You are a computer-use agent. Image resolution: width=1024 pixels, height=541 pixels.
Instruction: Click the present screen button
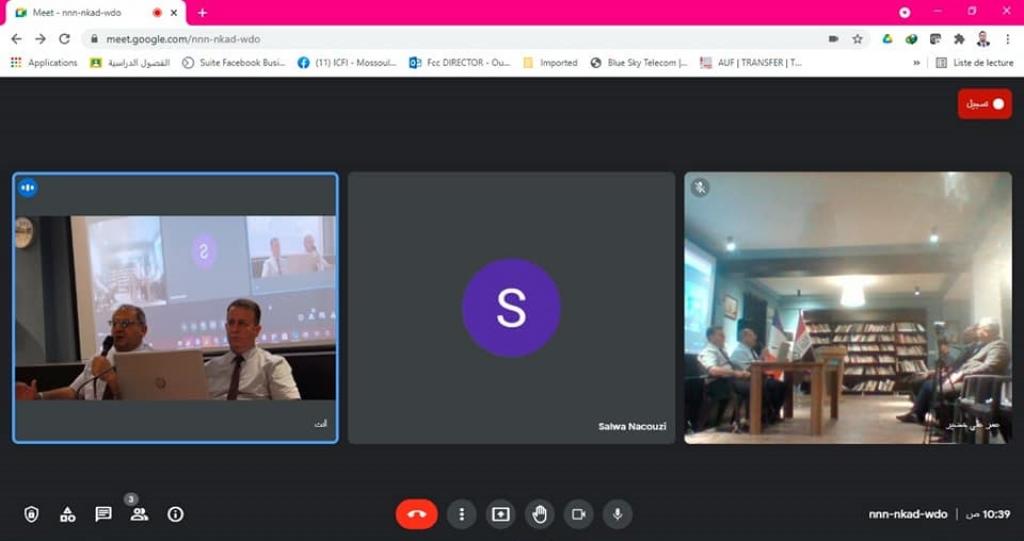(x=500, y=514)
